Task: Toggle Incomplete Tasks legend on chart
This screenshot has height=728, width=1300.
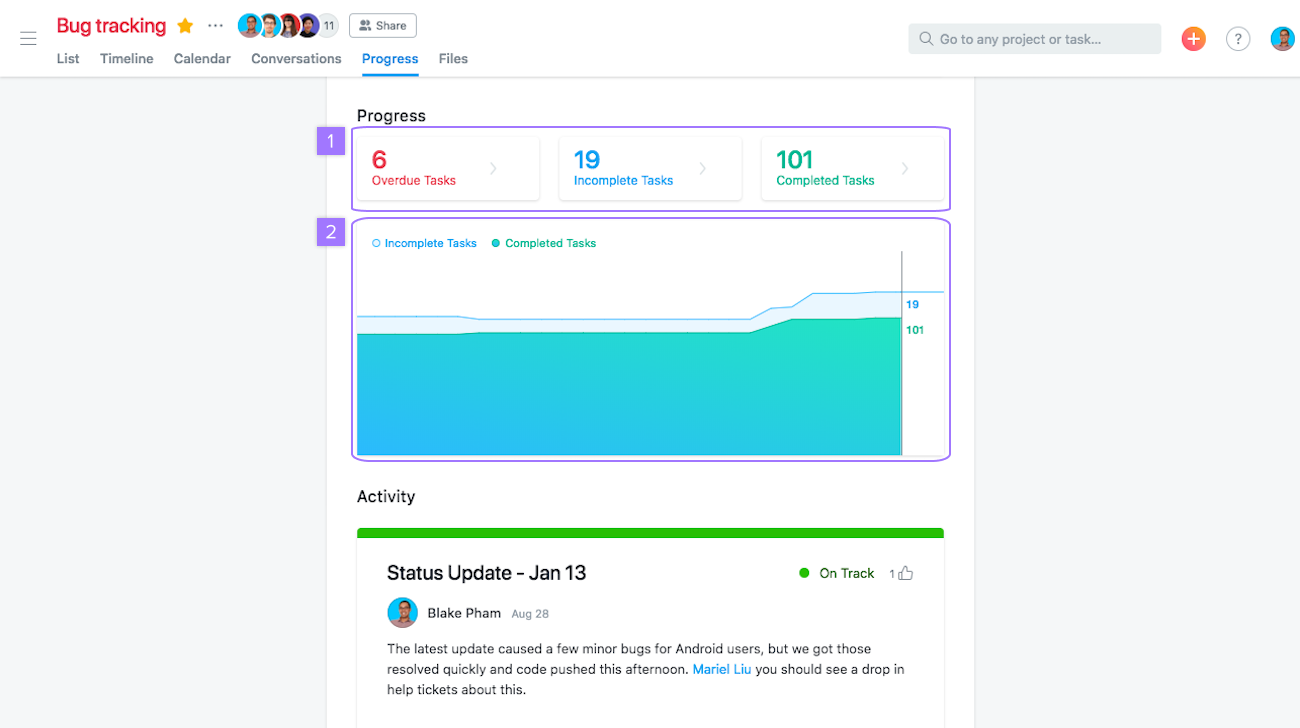Action: coord(424,243)
